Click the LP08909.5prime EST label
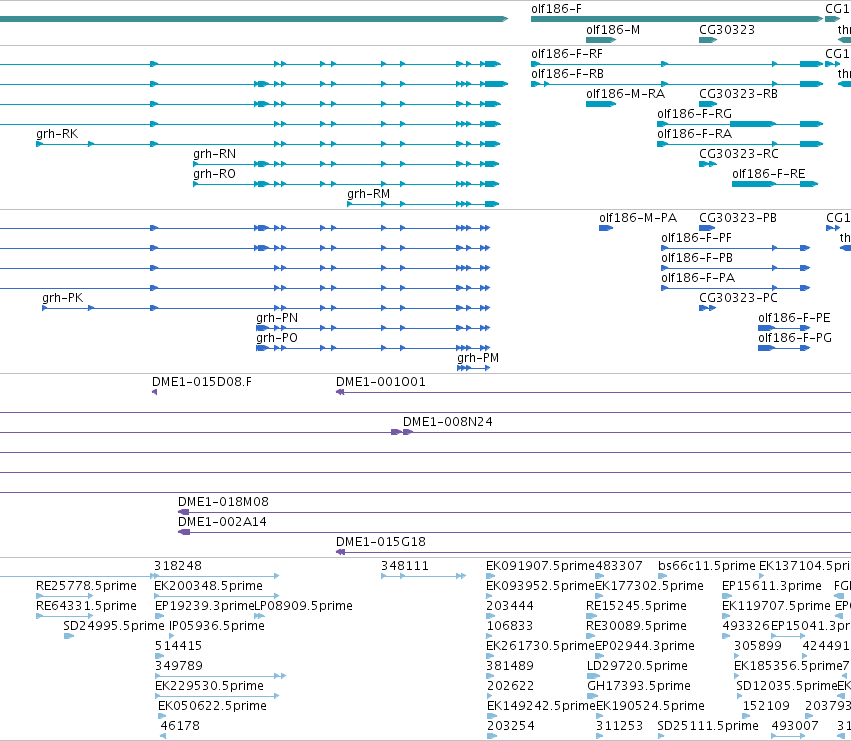Screen dimensions: 851x741 click(x=303, y=606)
